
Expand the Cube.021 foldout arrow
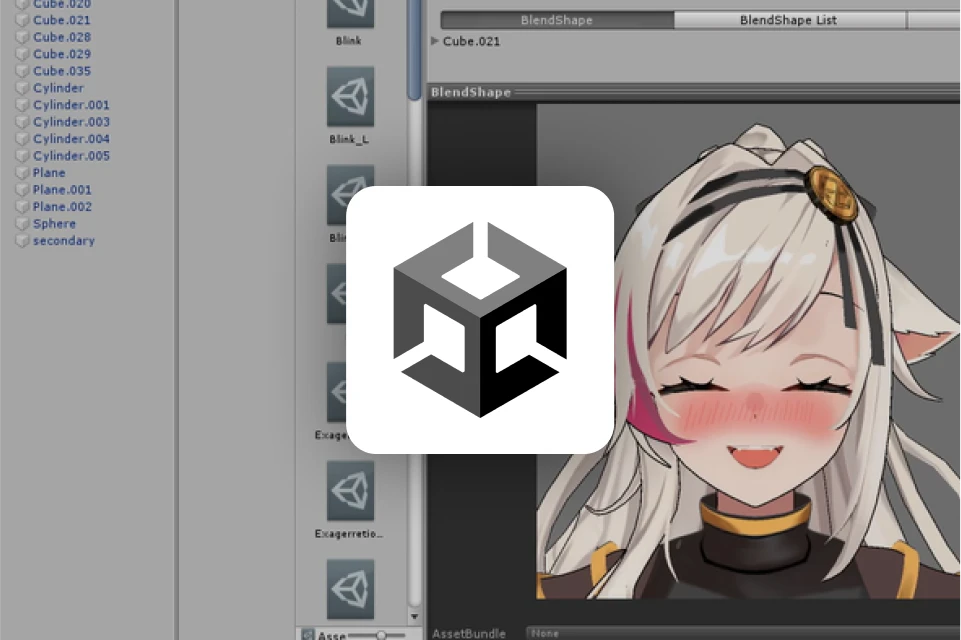click(x=435, y=41)
